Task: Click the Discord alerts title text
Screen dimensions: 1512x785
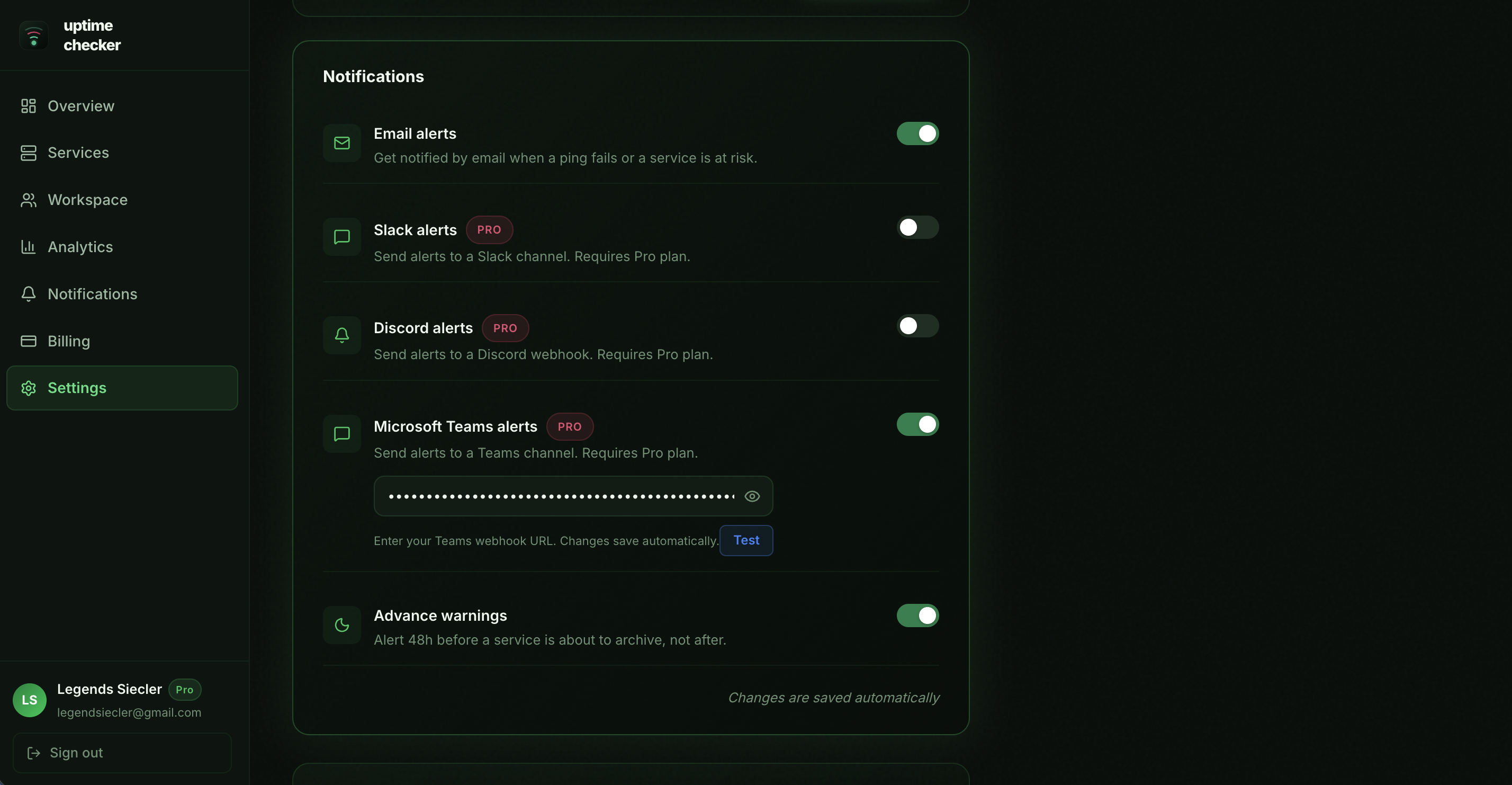Action: [x=423, y=328]
